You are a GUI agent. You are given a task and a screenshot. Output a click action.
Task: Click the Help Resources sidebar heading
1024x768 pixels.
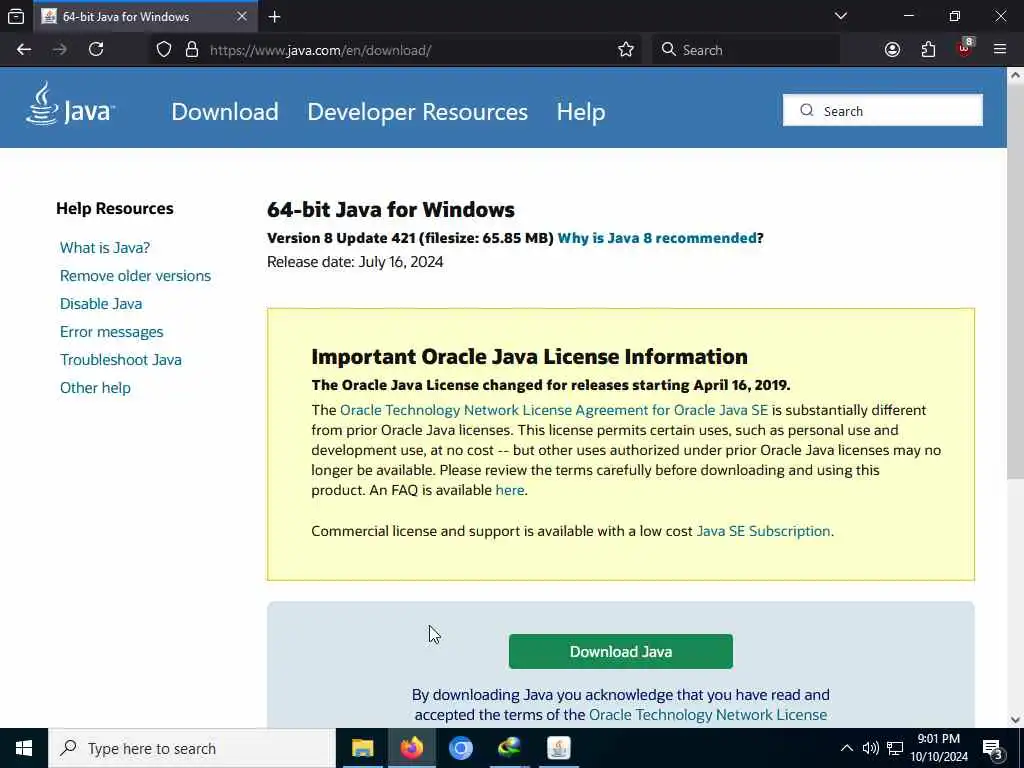tap(115, 208)
